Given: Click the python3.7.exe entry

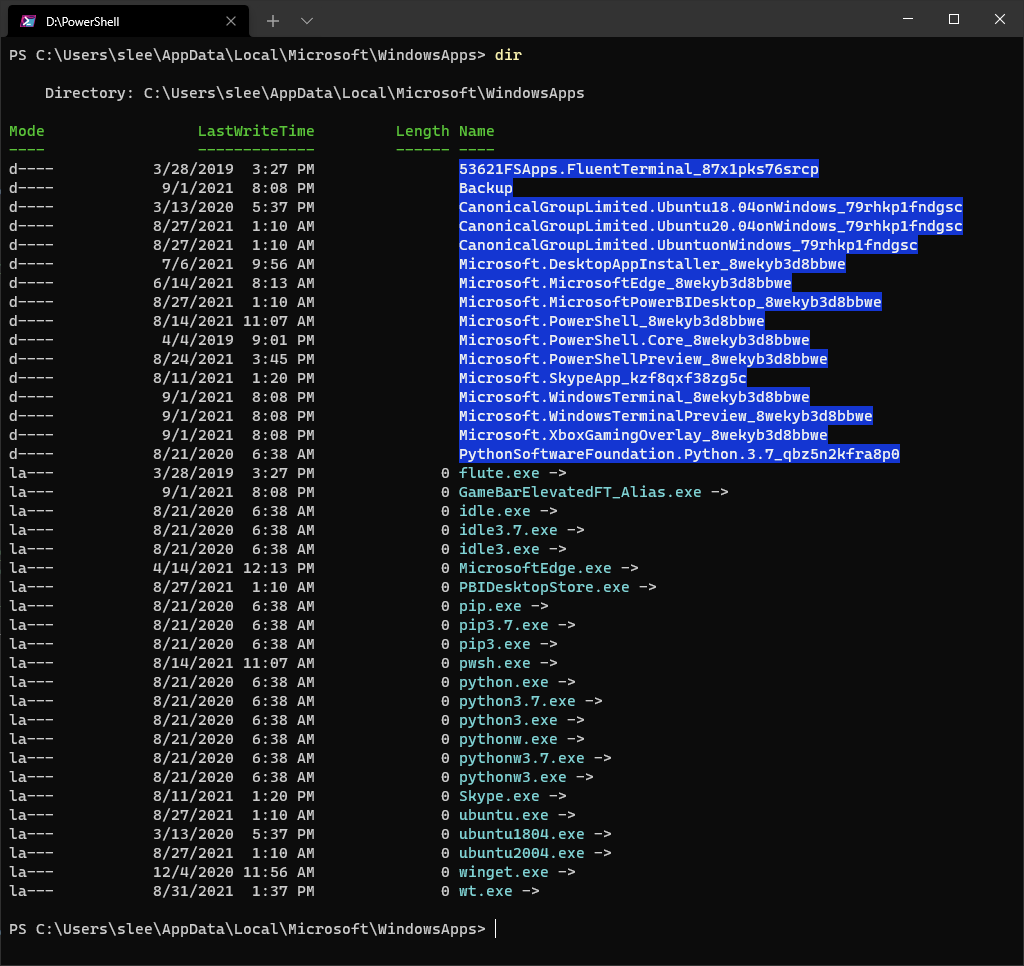Looking at the screenshot, I should pos(517,701).
